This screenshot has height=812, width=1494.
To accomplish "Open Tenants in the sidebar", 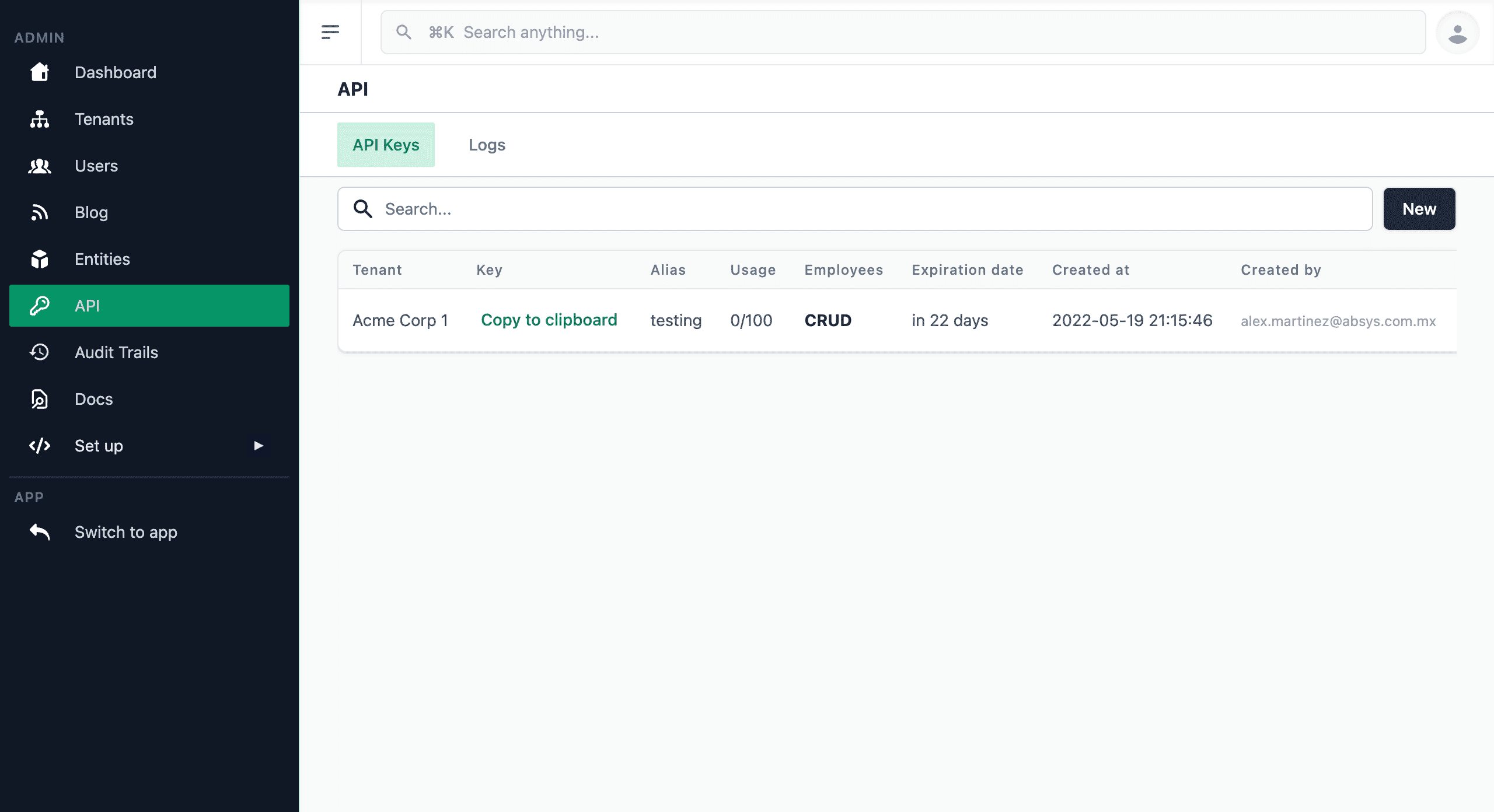I will pos(149,119).
